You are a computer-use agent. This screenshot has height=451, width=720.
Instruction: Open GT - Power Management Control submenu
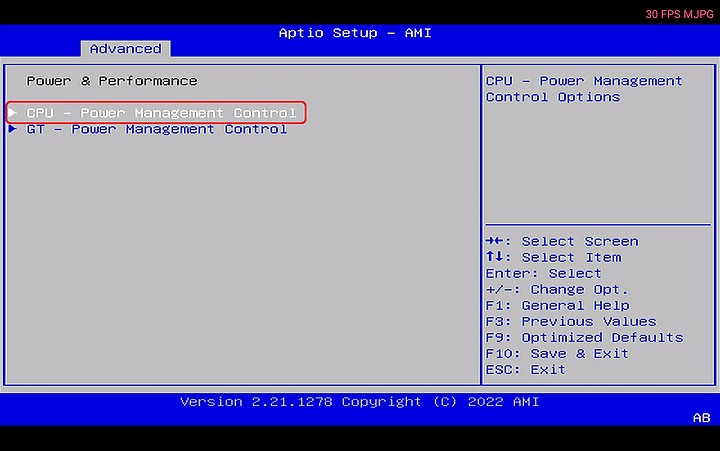tap(157, 129)
